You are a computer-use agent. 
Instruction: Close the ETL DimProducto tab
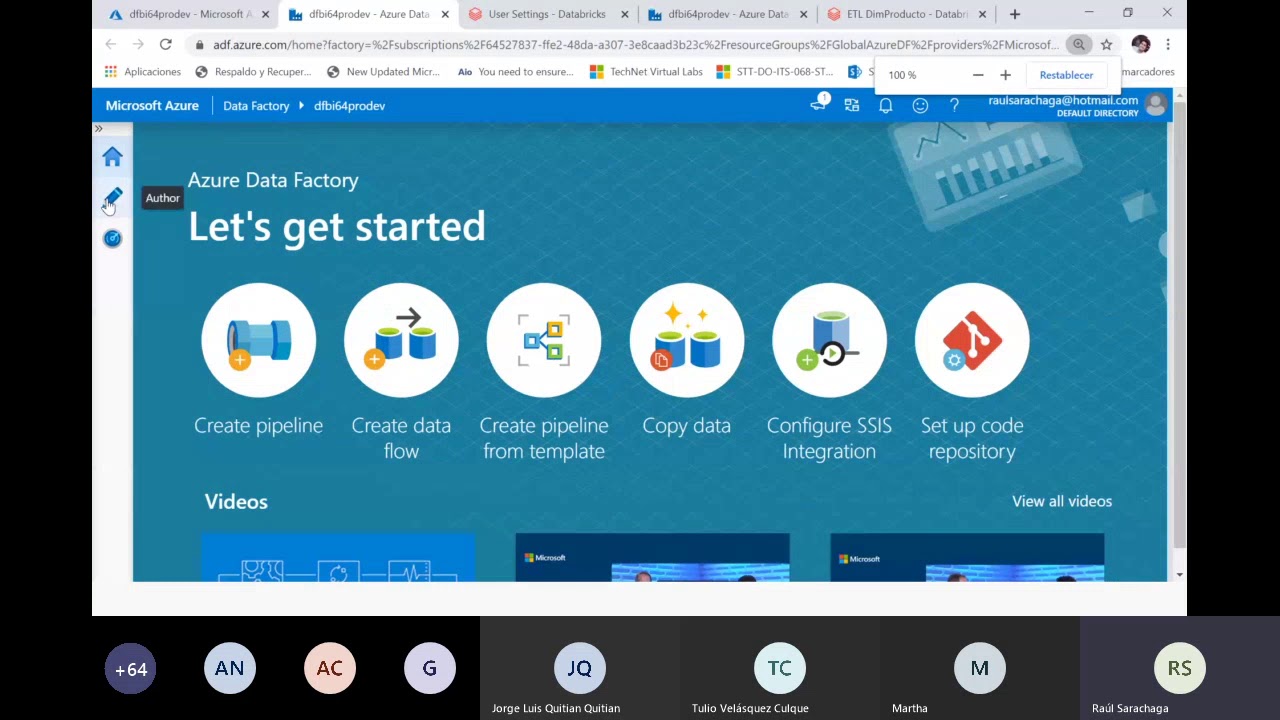pos(982,14)
